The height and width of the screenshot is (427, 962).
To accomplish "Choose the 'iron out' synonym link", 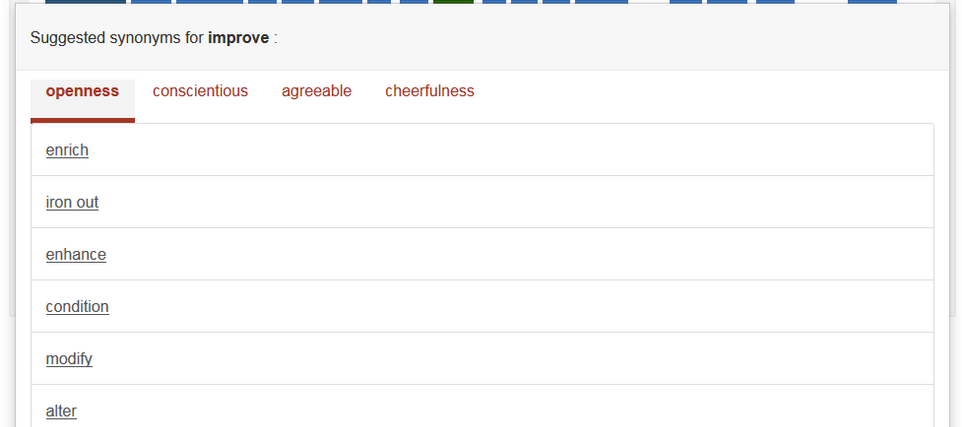I will 72,202.
